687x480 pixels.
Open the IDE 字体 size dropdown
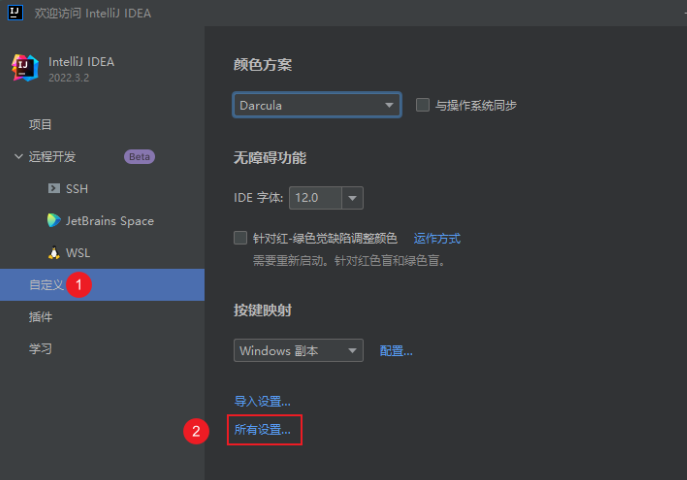[325, 198]
